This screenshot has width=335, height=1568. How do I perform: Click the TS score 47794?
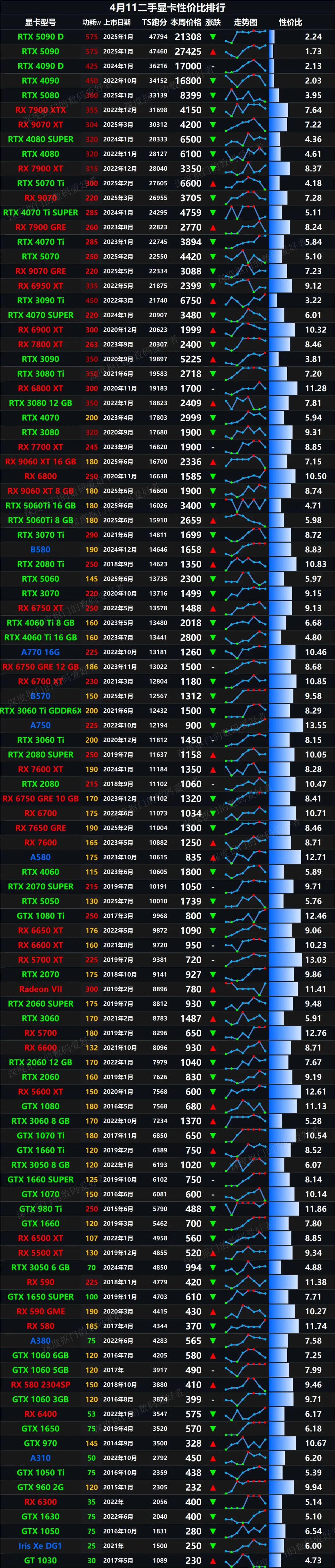pyautogui.click(x=158, y=37)
